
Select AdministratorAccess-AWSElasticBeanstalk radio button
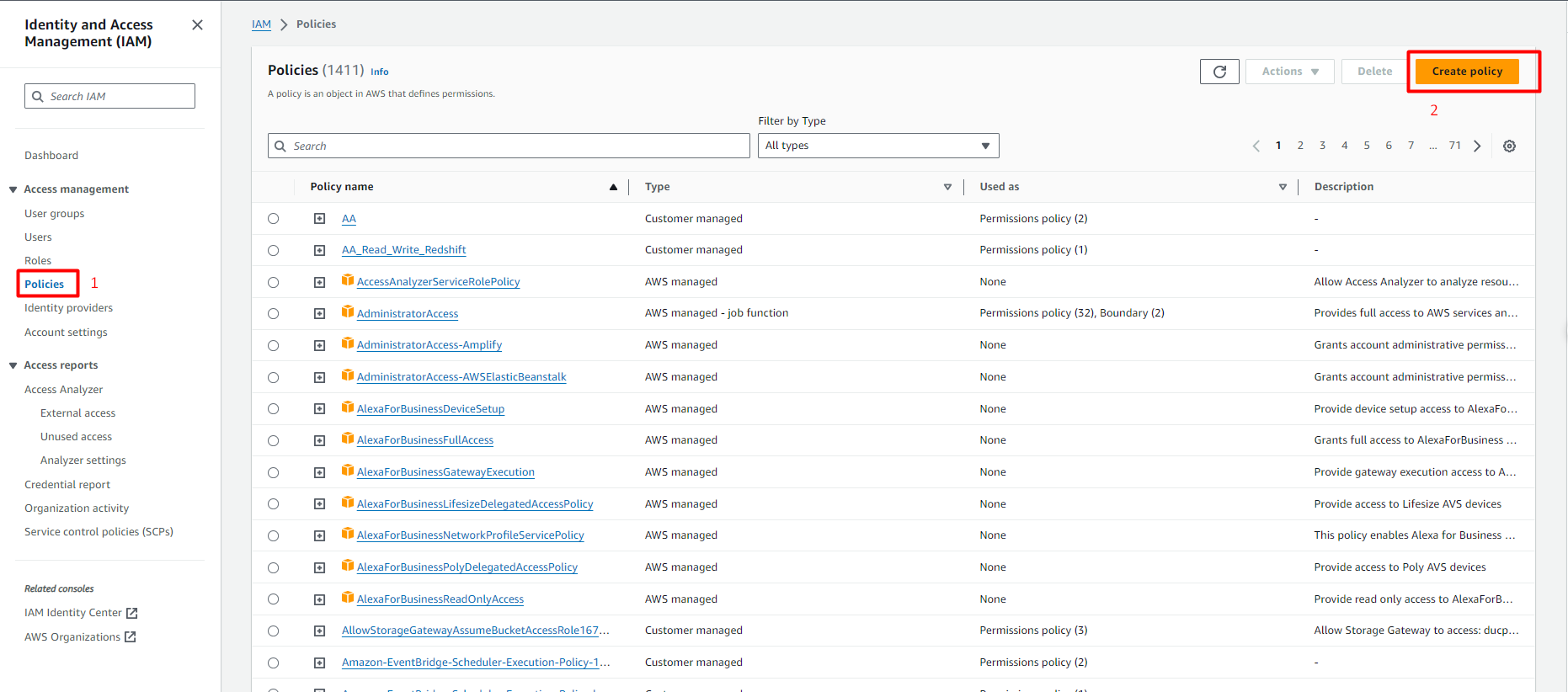coord(273,378)
